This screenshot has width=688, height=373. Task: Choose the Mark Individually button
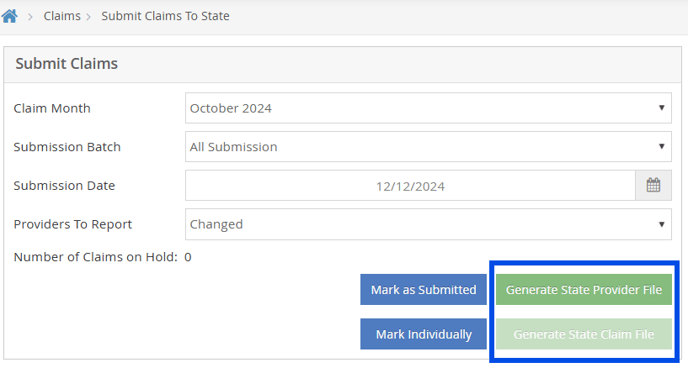[423, 334]
